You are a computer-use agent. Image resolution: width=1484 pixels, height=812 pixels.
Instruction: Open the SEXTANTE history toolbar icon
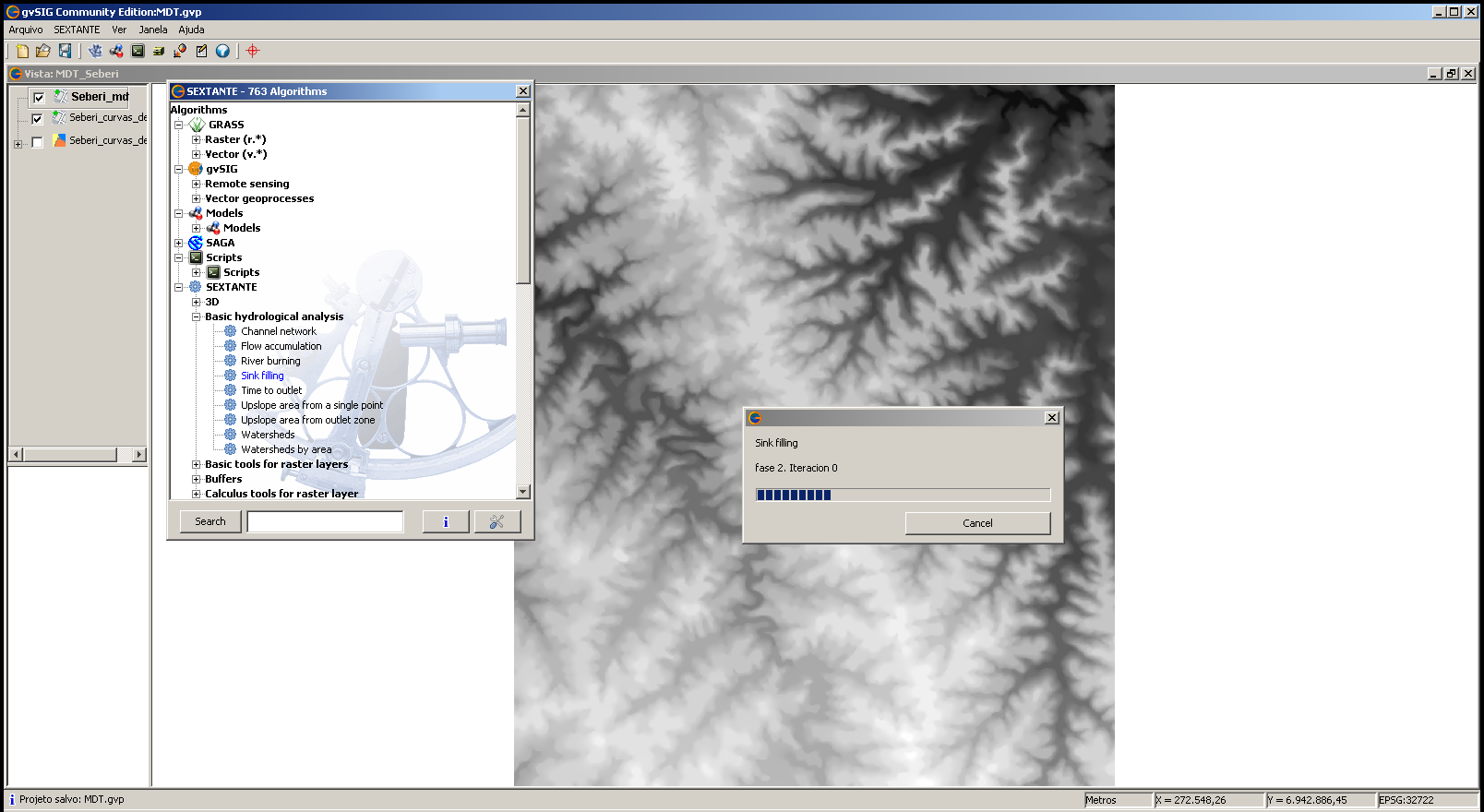pyautogui.click(x=159, y=51)
